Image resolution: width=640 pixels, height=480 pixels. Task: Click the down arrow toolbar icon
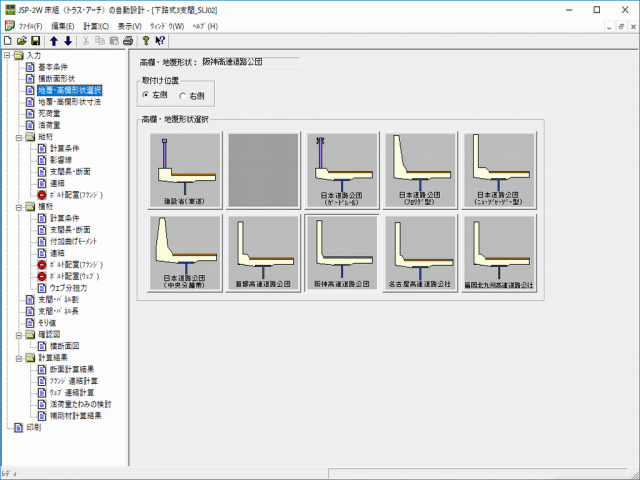tap(67, 40)
